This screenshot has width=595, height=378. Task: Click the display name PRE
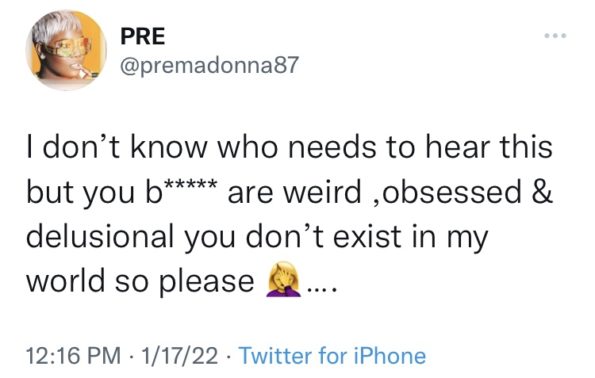click(143, 36)
